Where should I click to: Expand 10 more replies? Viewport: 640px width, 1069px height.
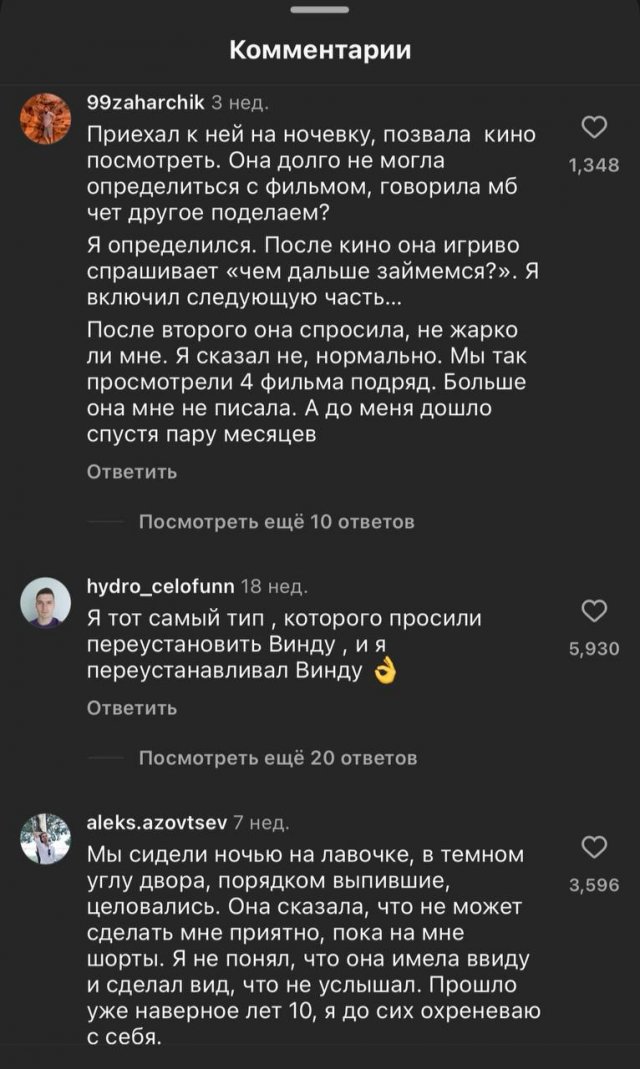276,522
